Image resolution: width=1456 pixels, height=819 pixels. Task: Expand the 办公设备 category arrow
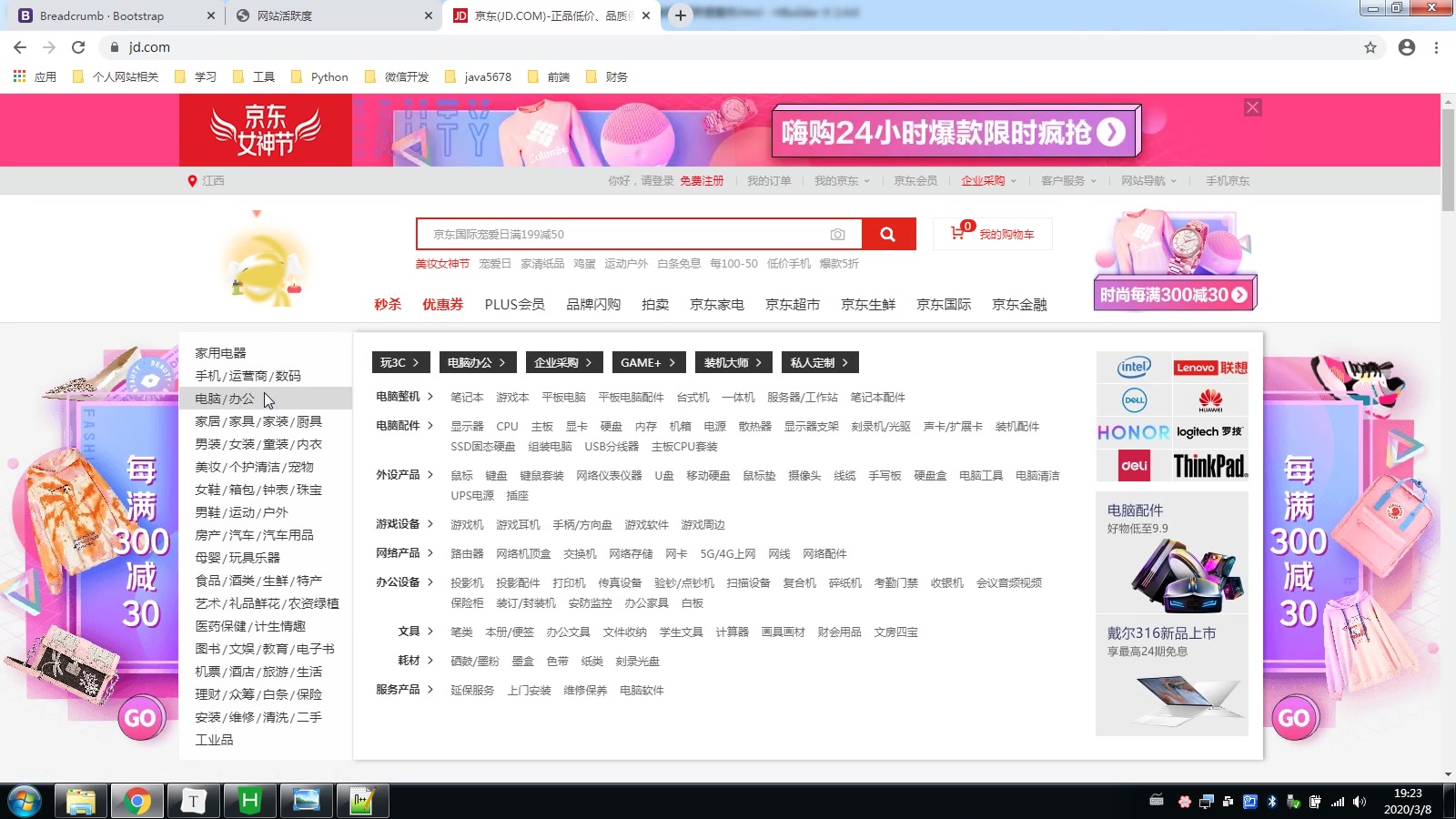[430, 582]
